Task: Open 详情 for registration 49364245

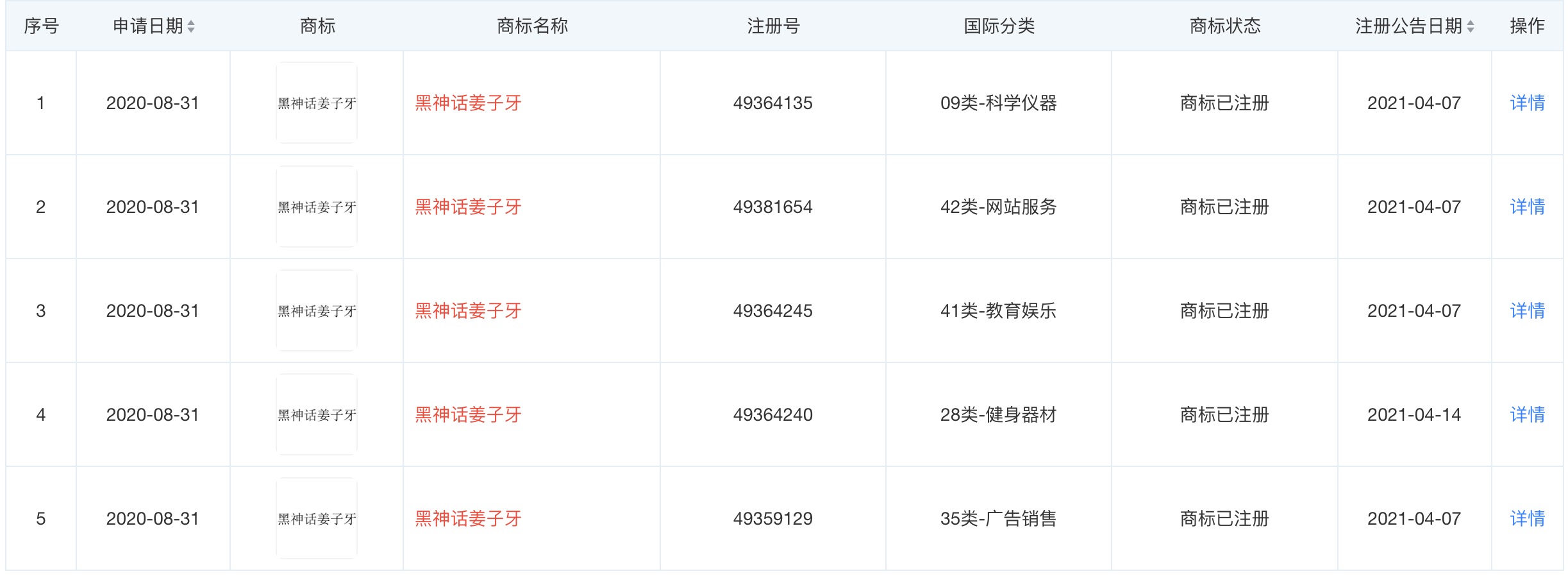Action: [x=1527, y=310]
